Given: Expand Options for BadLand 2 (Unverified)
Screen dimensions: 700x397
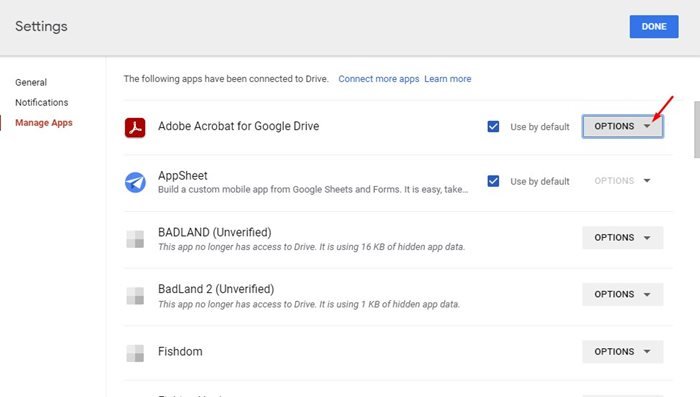Looking at the screenshot, I should pyautogui.click(x=622, y=294).
